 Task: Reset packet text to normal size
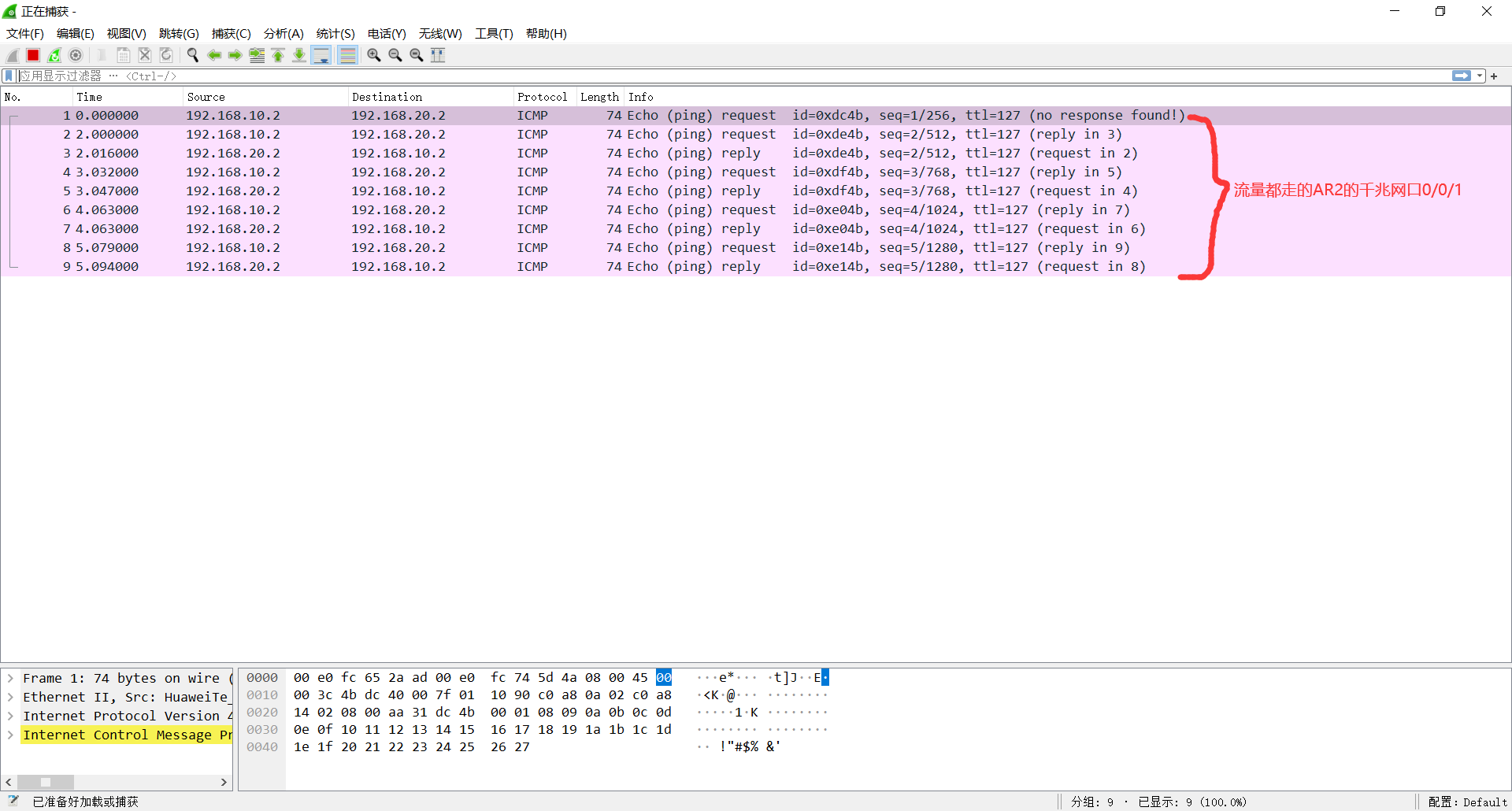pos(417,55)
